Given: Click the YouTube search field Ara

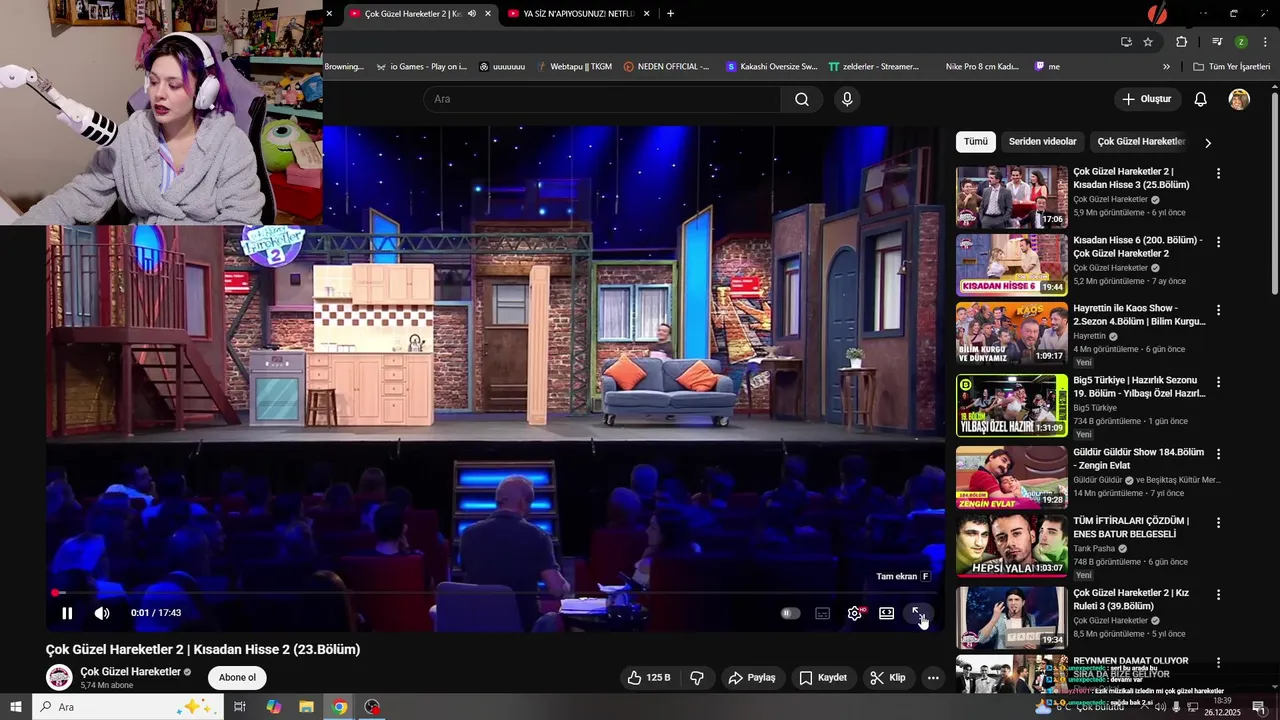Looking at the screenshot, I should (x=602, y=99).
